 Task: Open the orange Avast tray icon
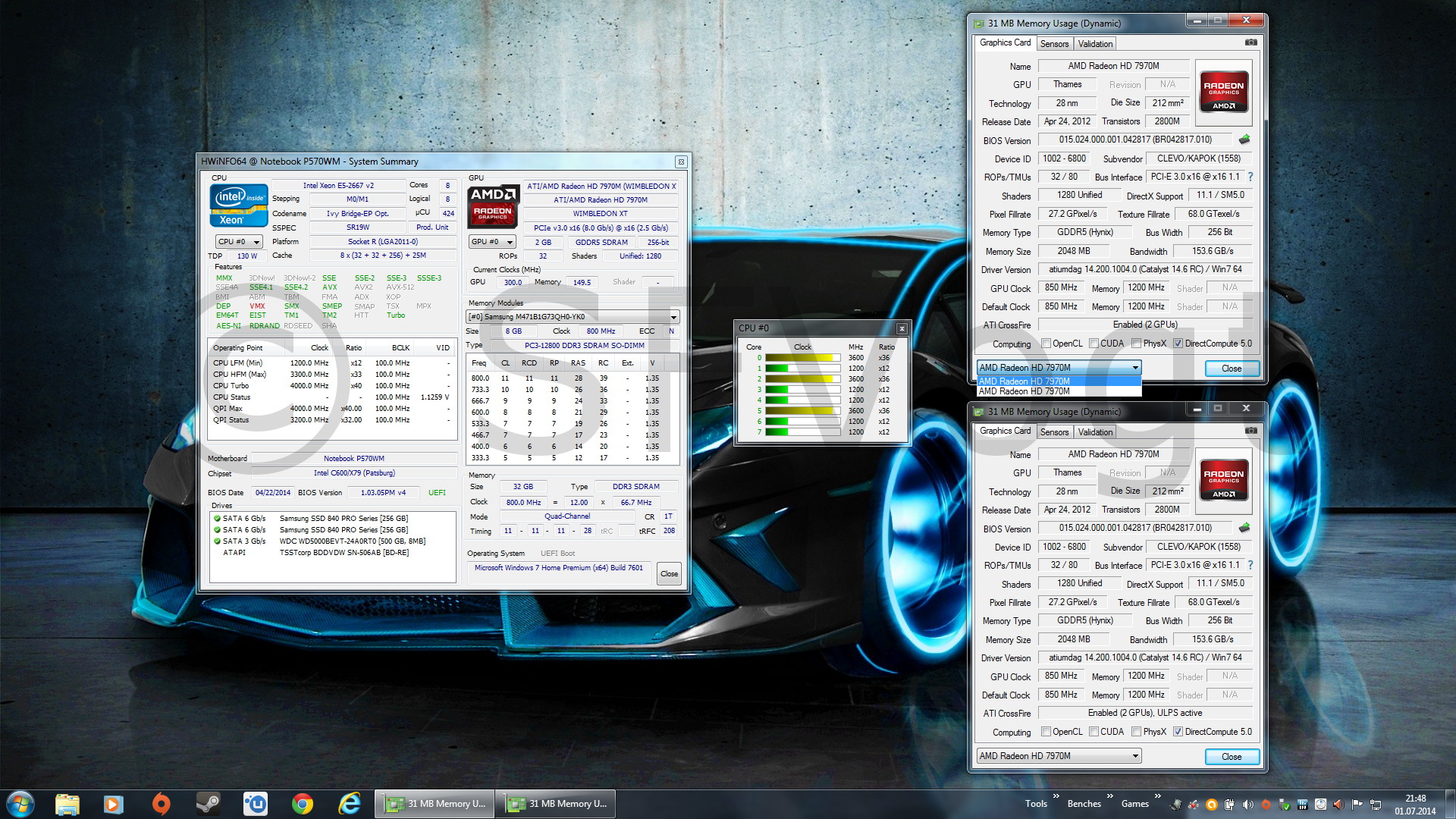coord(1212,805)
